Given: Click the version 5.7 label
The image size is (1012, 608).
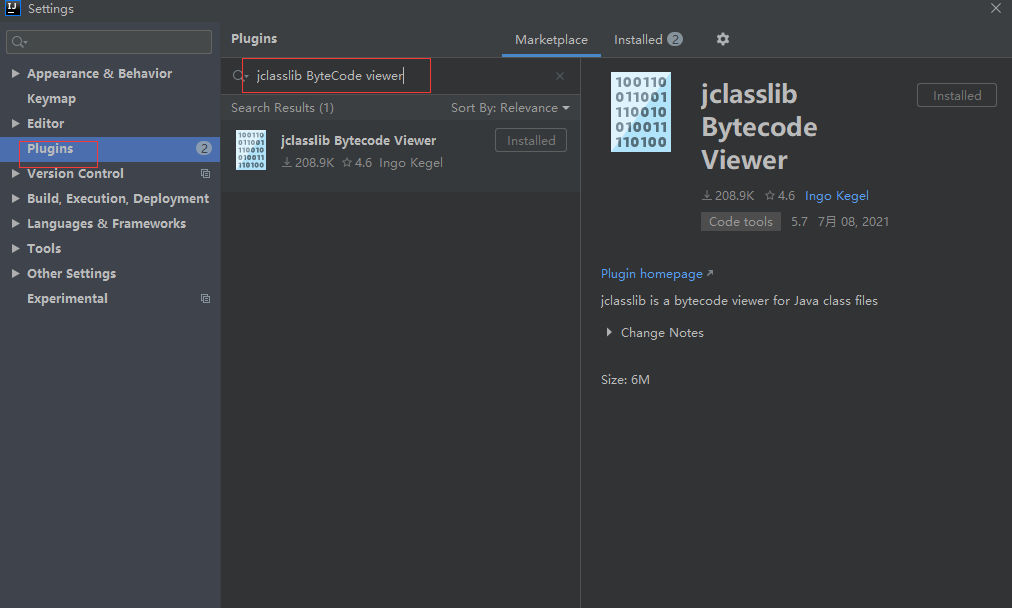Looking at the screenshot, I should [x=799, y=221].
